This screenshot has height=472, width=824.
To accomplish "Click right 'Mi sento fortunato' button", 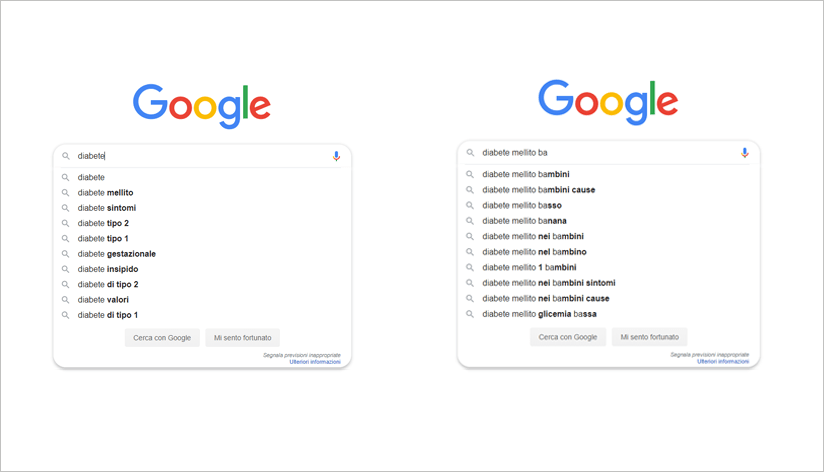I will click(x=650, y=337).
